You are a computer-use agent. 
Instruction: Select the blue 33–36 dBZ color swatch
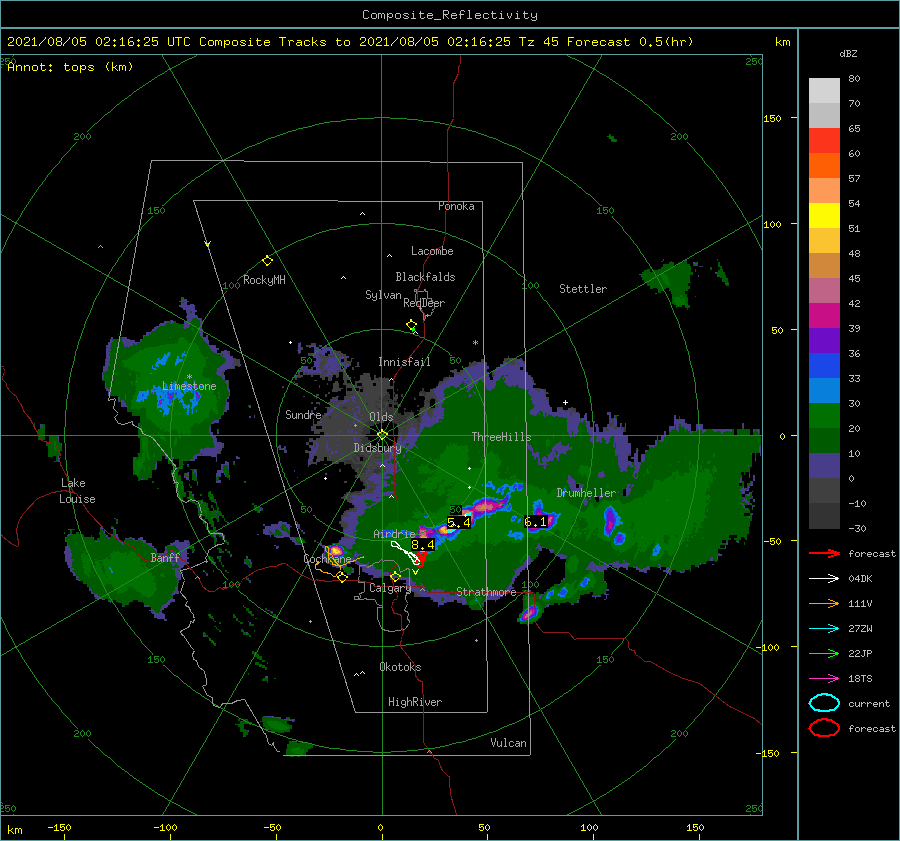point(824,366)
